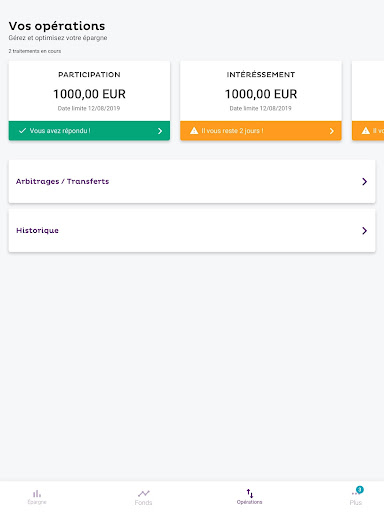Screen dimensions: 384x512
Task: Open chevron on orange Il vous reste banner
Action: coord(332,131)
